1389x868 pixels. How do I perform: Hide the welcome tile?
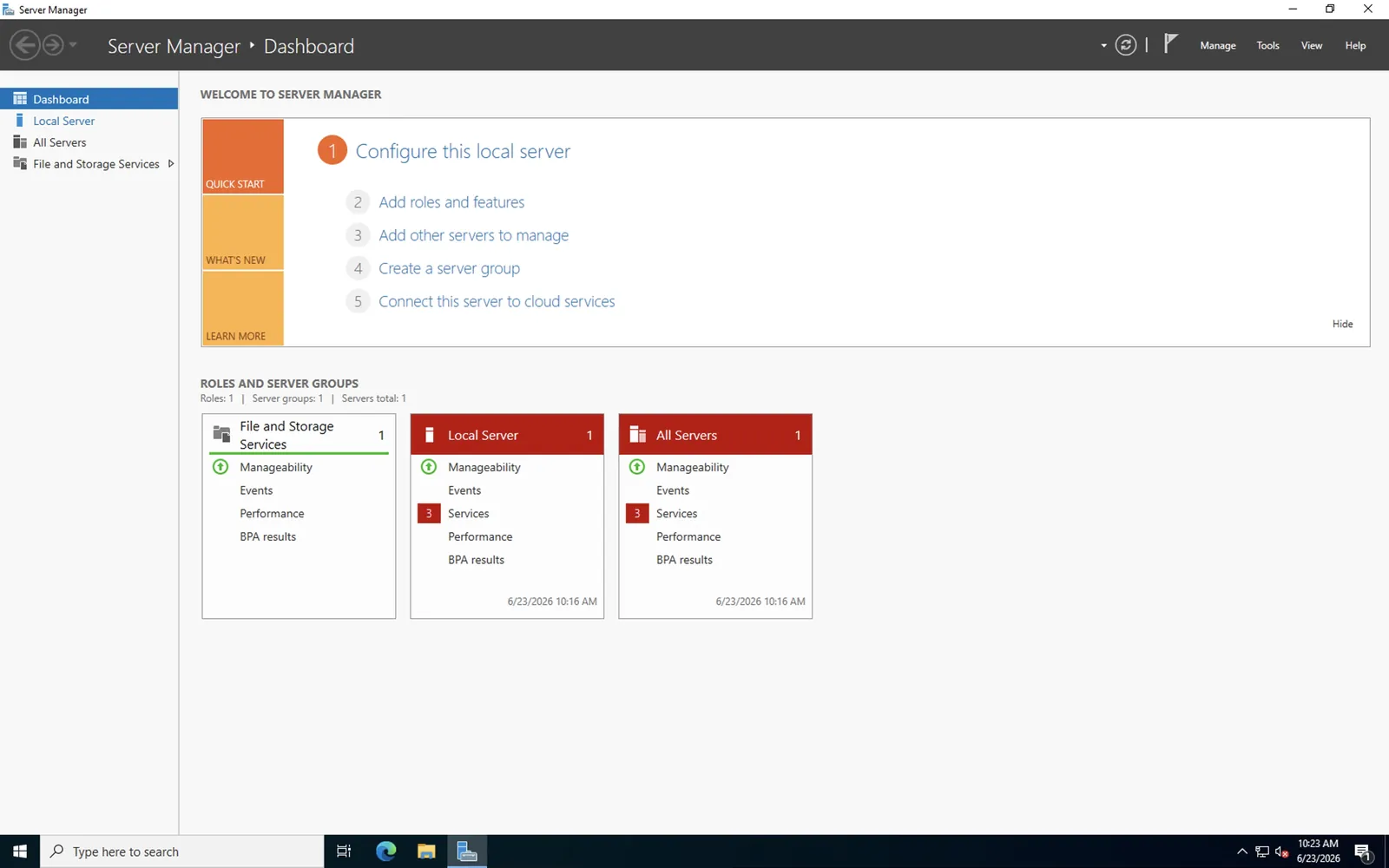(x=1342, y=324)
